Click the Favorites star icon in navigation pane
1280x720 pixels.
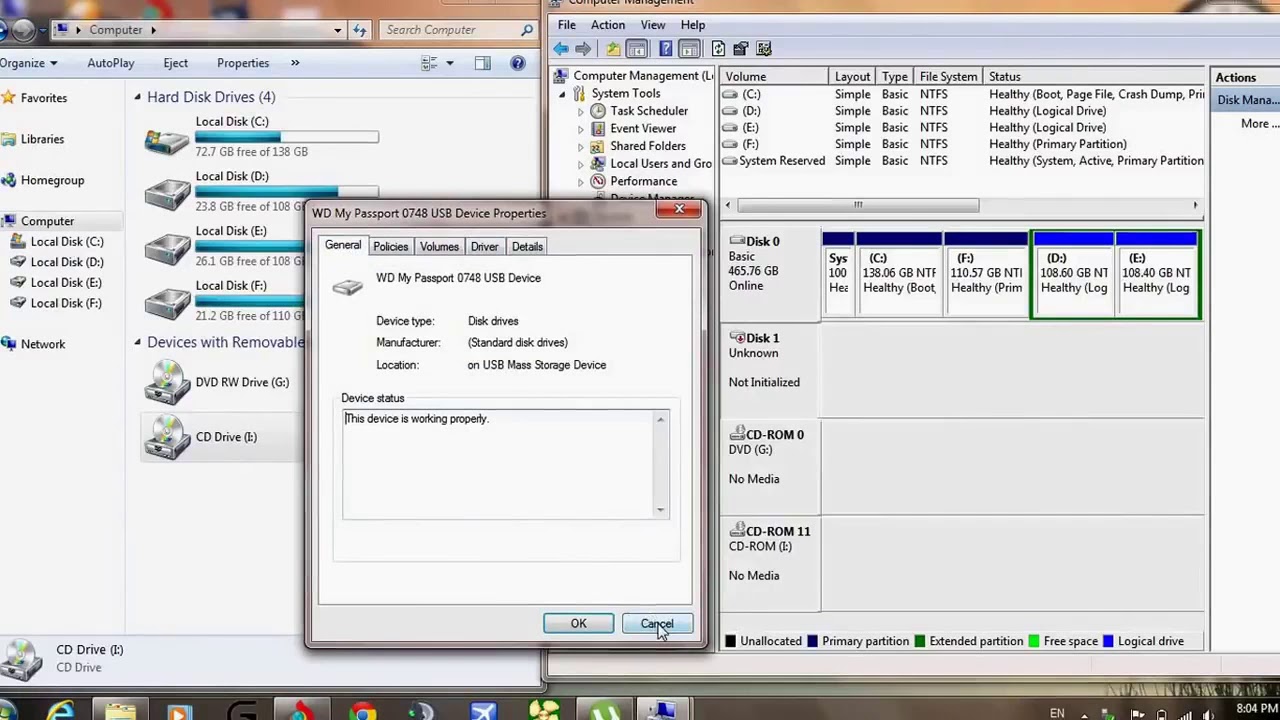tap(8, 98)
